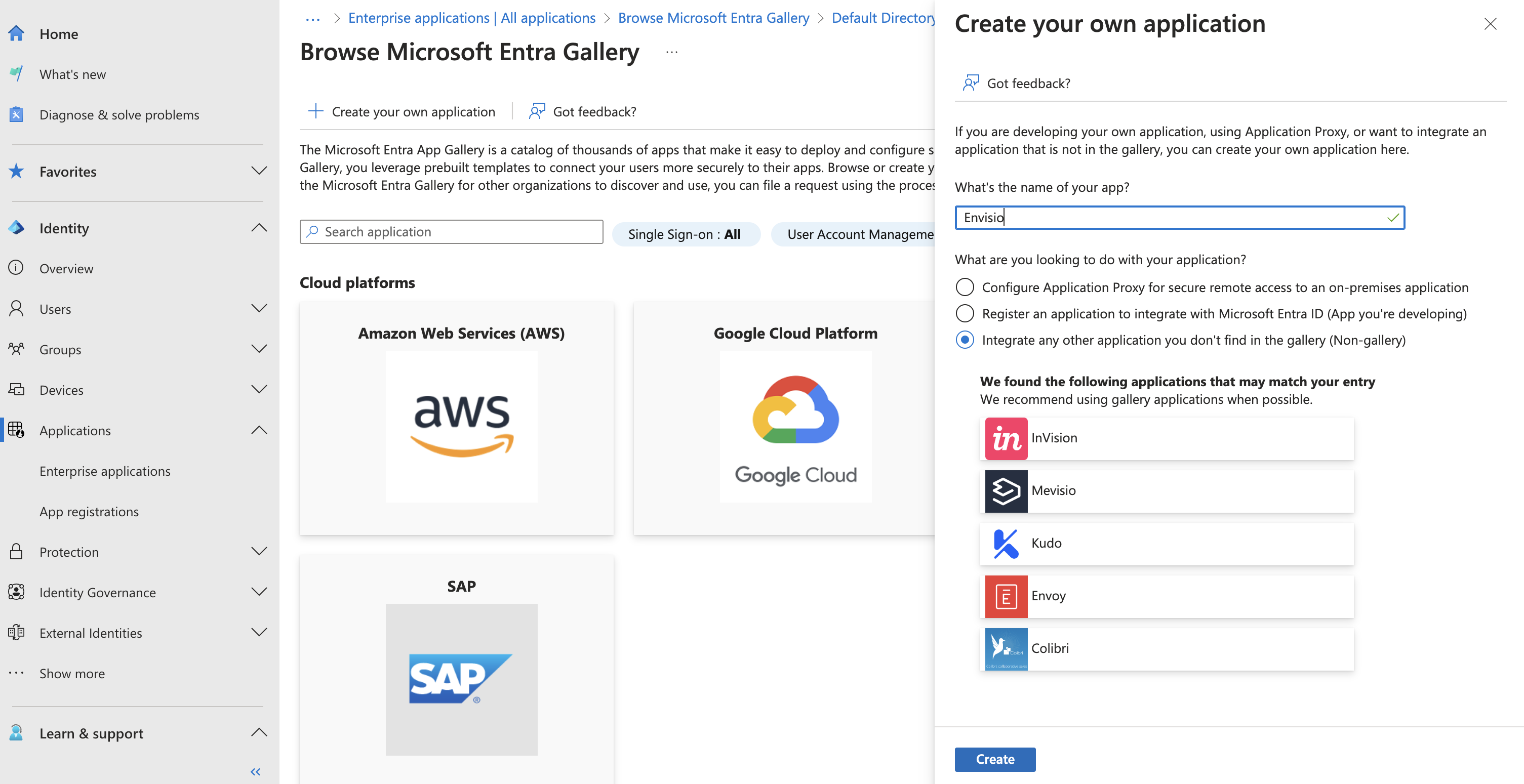
Task: Click the What's new icon
Action: point(17,74)
